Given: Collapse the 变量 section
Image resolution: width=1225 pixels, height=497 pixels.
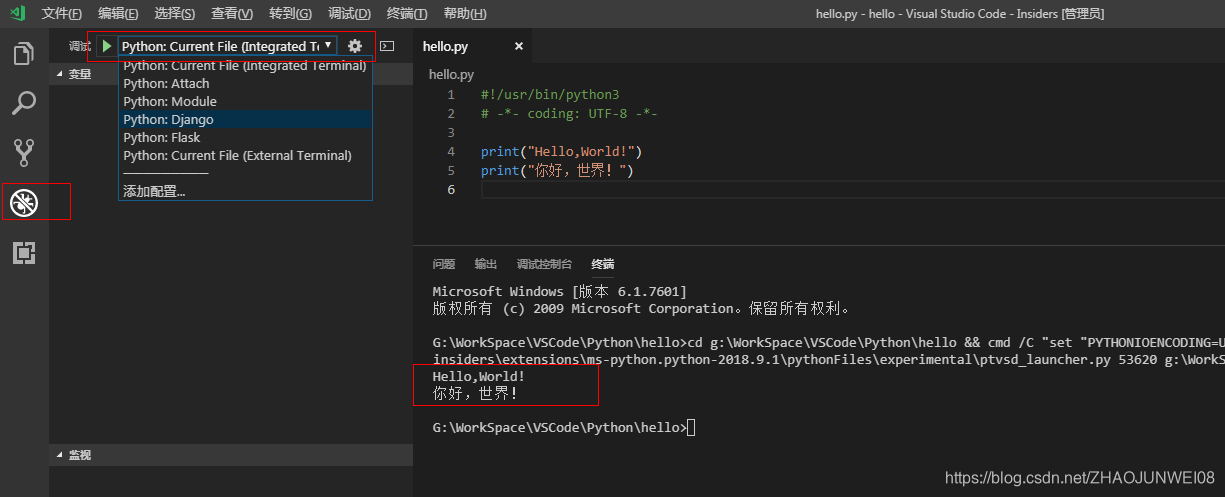Looking at the screenshot, I should 231,74.
